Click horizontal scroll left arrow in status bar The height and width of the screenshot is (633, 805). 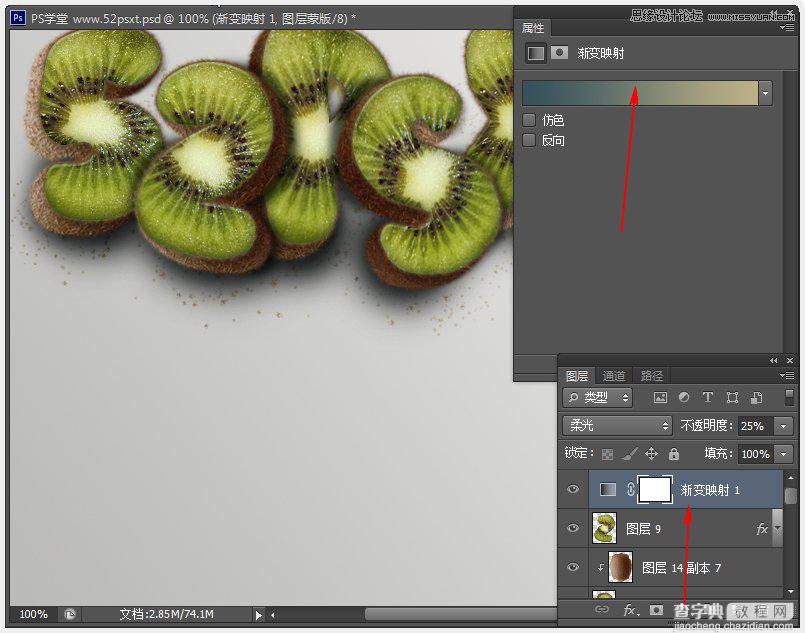coord(273,615)
